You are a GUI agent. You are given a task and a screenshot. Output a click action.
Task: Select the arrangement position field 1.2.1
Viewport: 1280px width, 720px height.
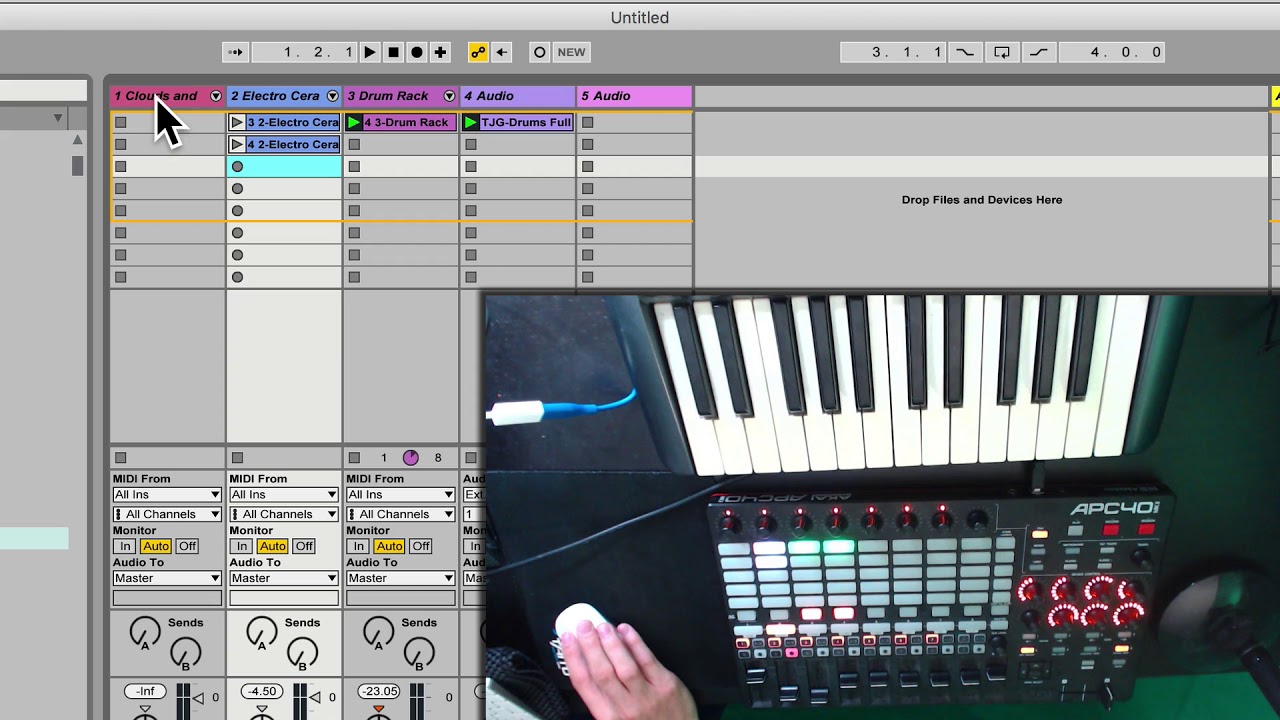[x=305, y=52]
